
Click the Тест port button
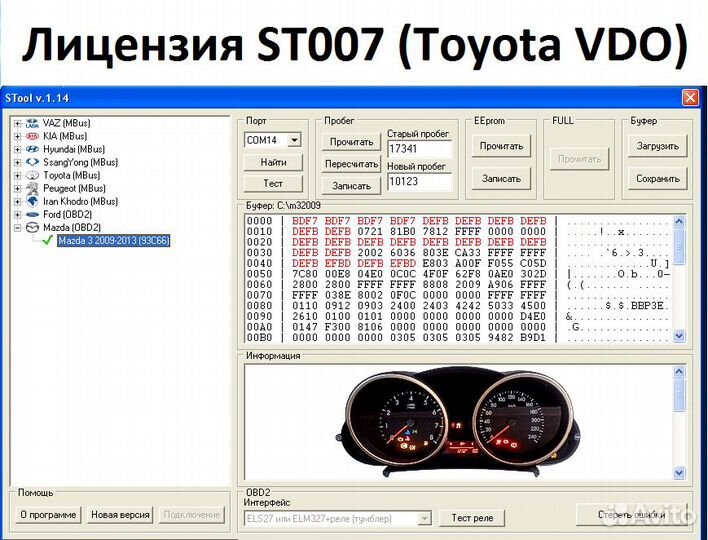click(273, 183)
